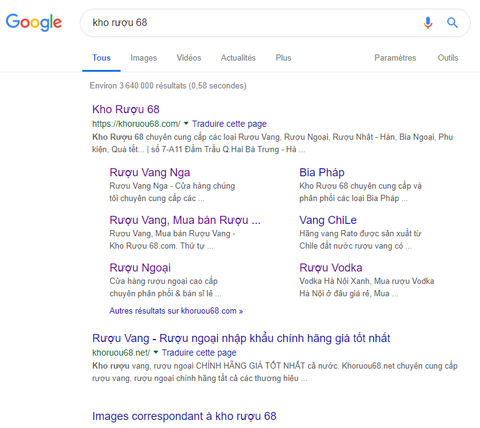Open Paramètres search settings
This screenshot has width=480, height=428.
click(395, 58)
